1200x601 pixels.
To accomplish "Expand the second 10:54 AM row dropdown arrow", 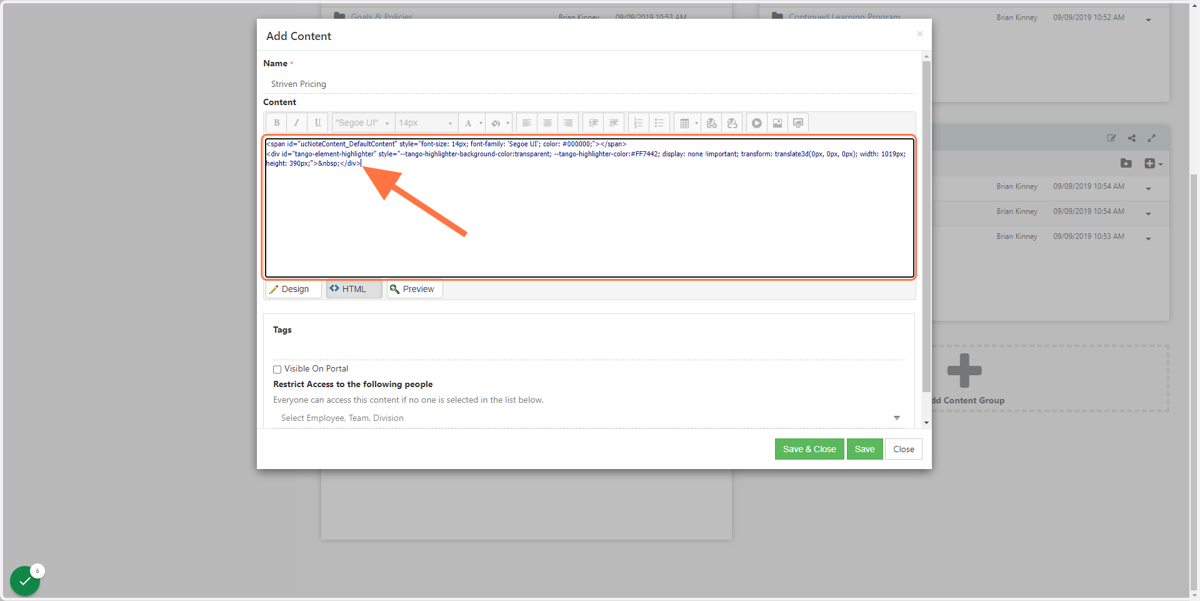I will pyautogui.click(x=1148, y=214).
